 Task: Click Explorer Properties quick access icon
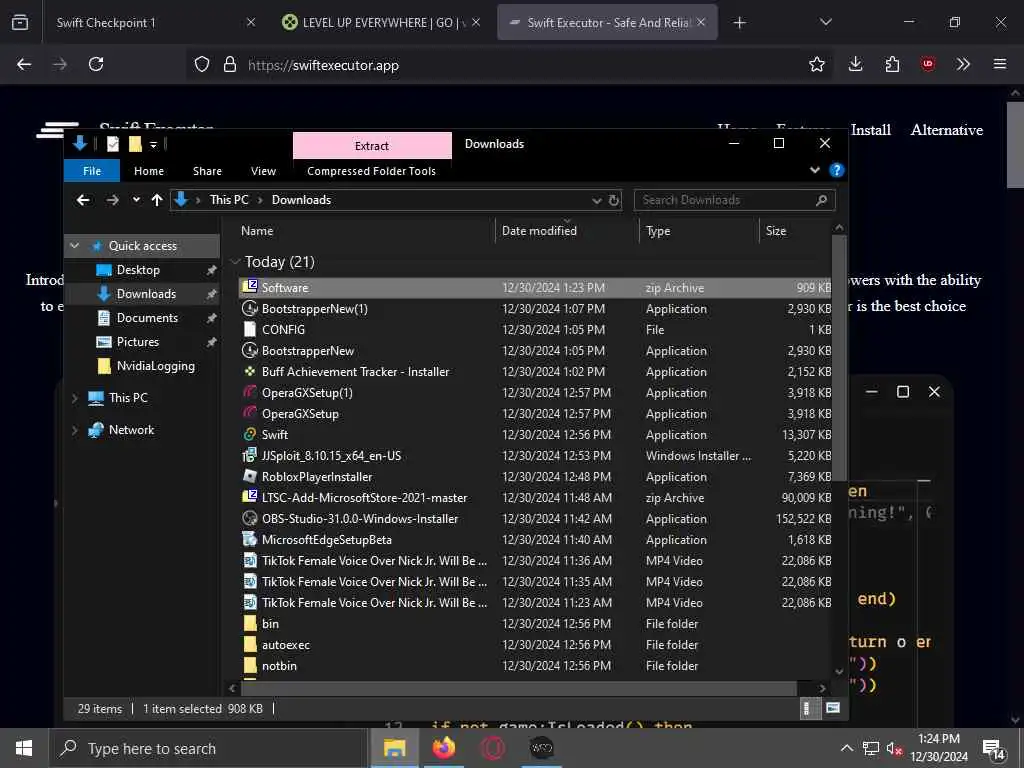pyautogui.click(x=113, y=144)
